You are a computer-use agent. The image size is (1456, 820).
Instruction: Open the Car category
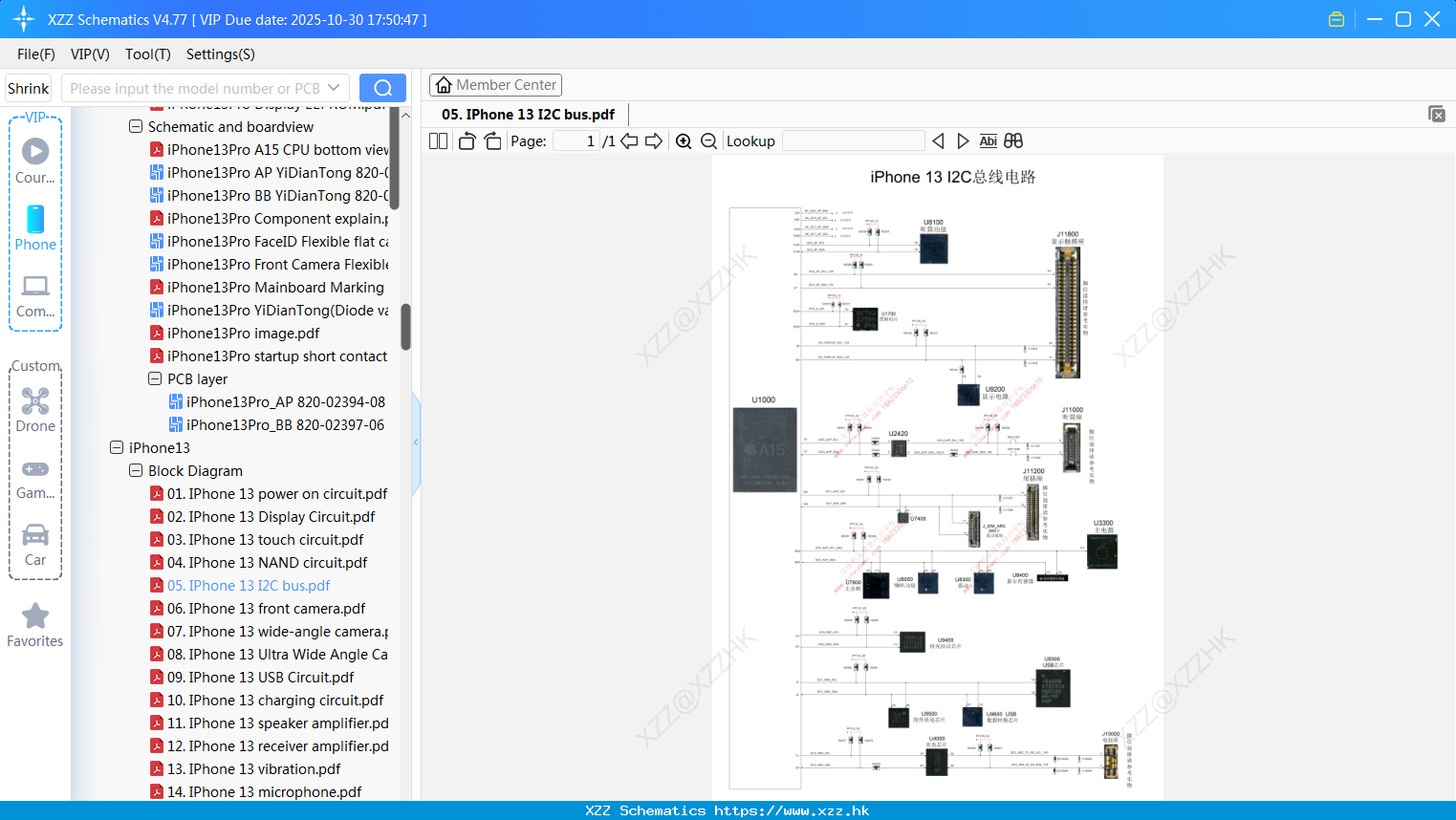click(x=35, y=545)
